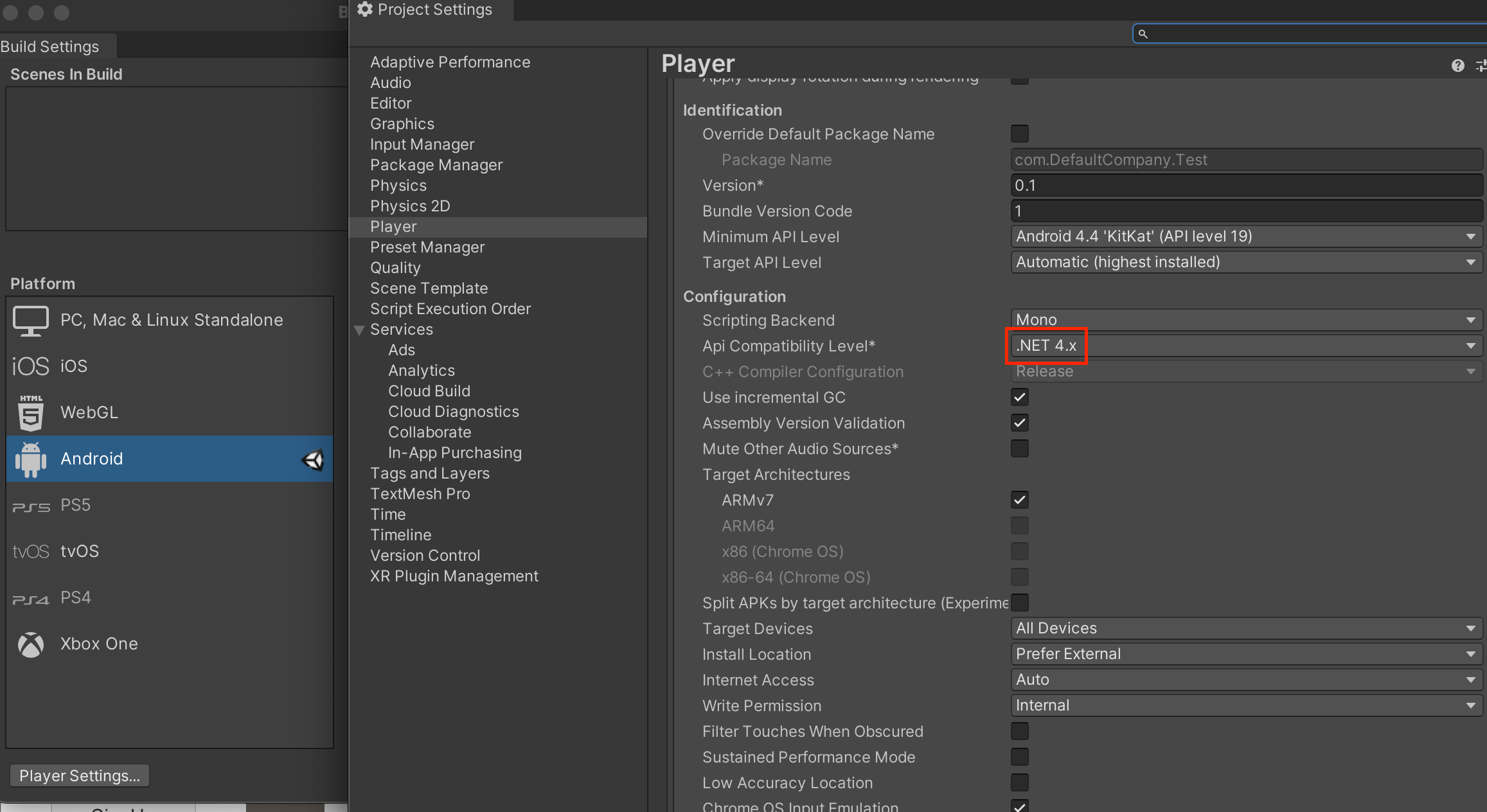Select PC, Mac & Linux Standalone row
This screenshot has width=1487, height=812.
coord(170,320)
